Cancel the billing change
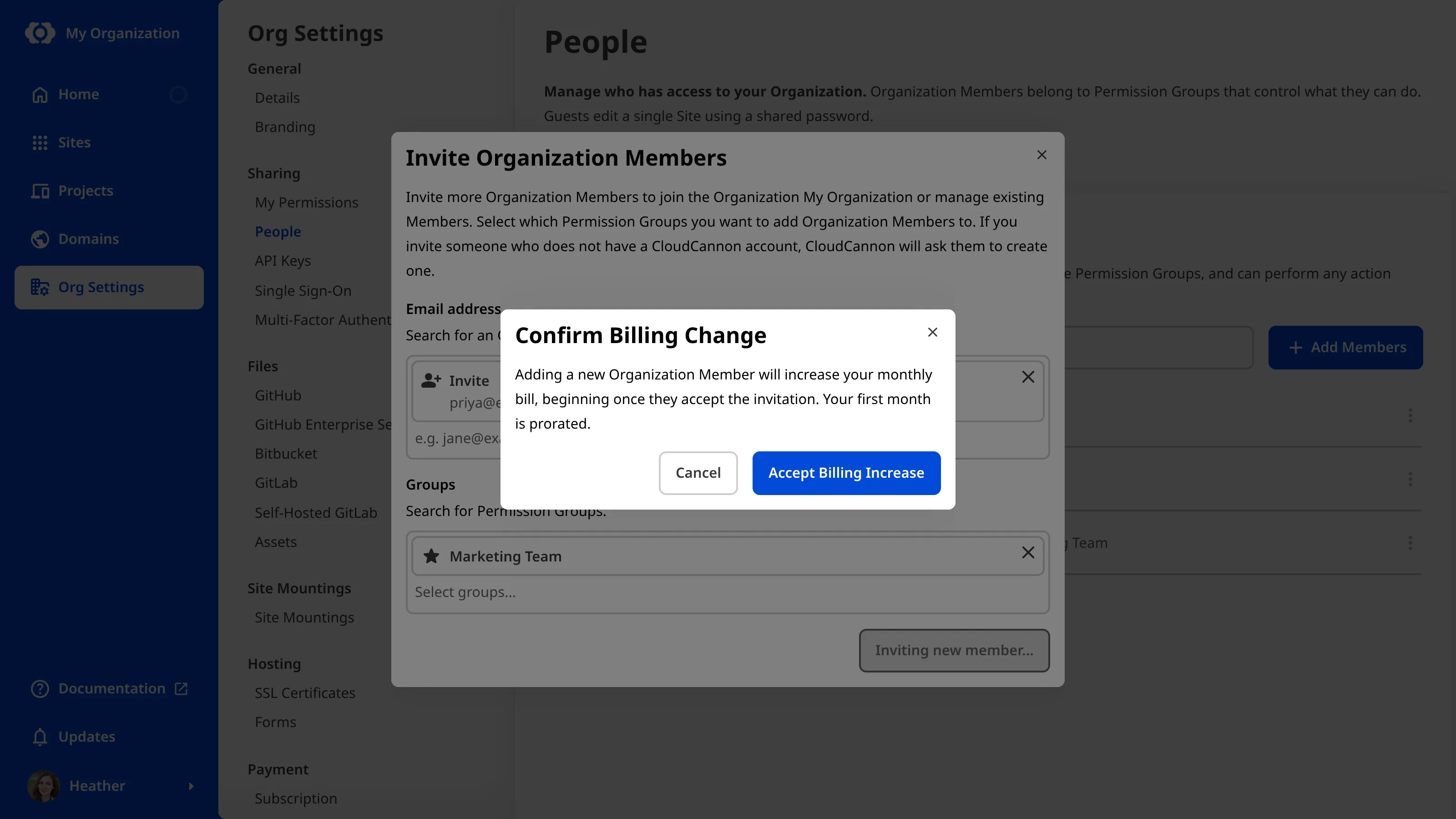This screenshot has width=1456, height=819. click(698, 473)
